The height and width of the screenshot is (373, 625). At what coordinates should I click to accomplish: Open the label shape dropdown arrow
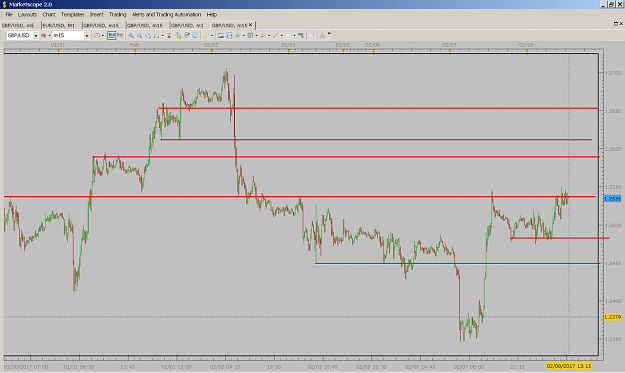[x=294, y=35]
